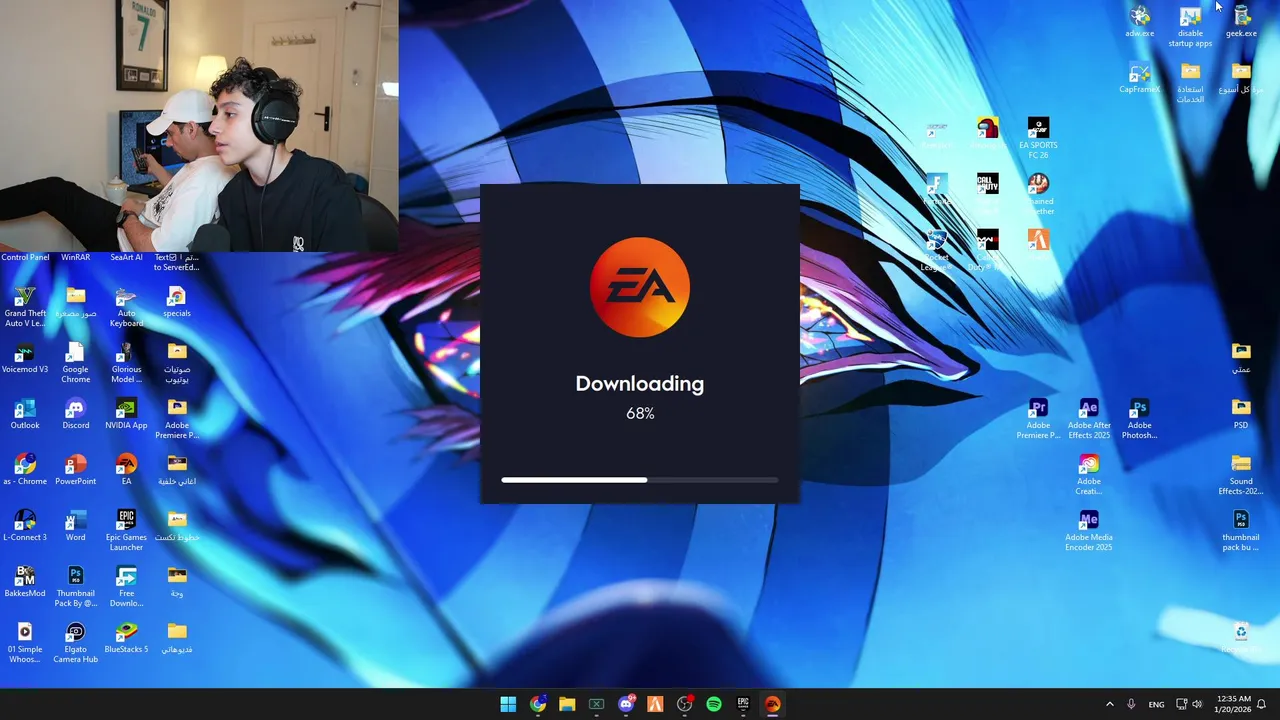Open microphone tray icon
This screenshot has height=720, width=1280.
pyautogui.click(x=1131, y=704)
